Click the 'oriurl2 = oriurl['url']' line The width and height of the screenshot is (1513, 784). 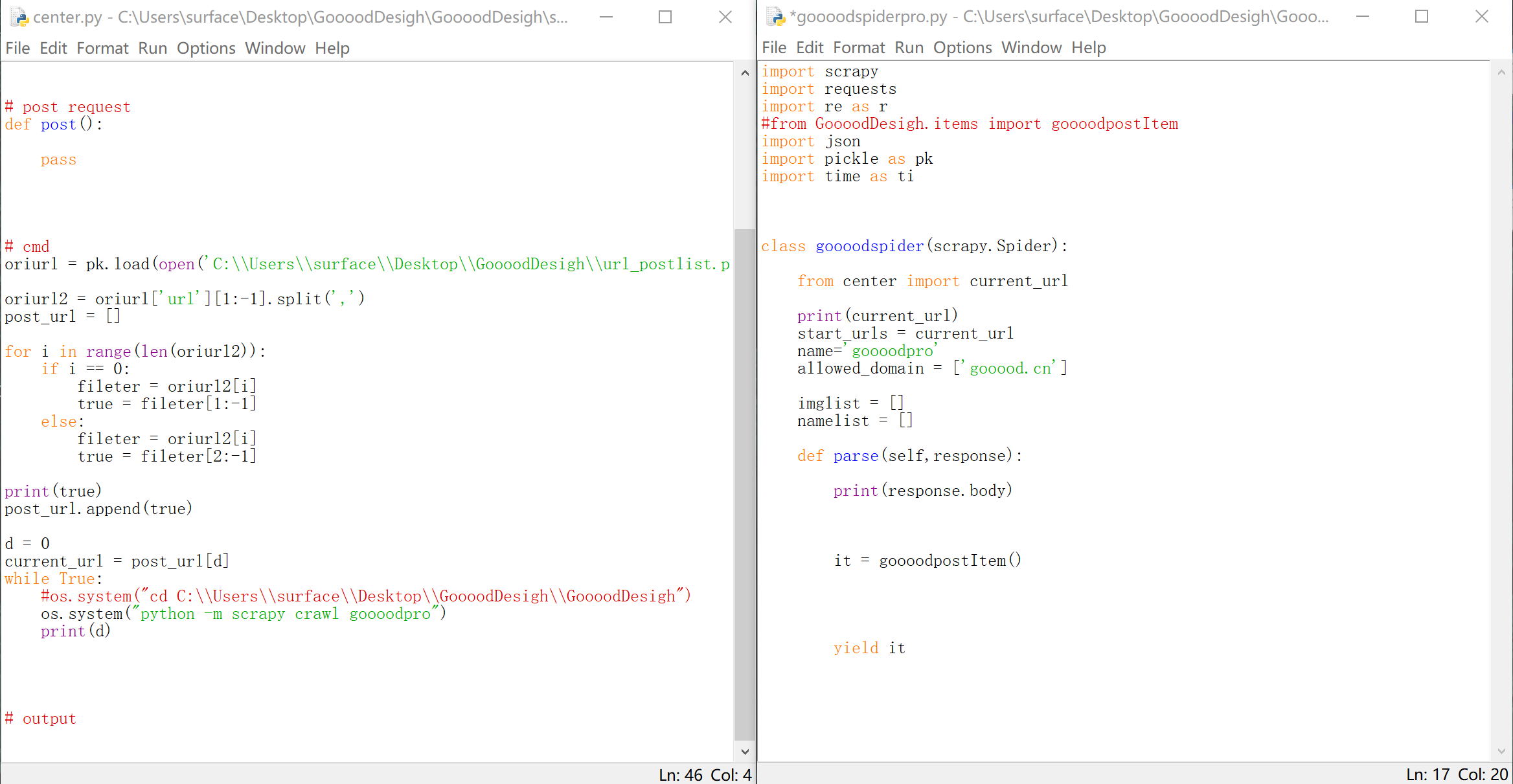185,299
